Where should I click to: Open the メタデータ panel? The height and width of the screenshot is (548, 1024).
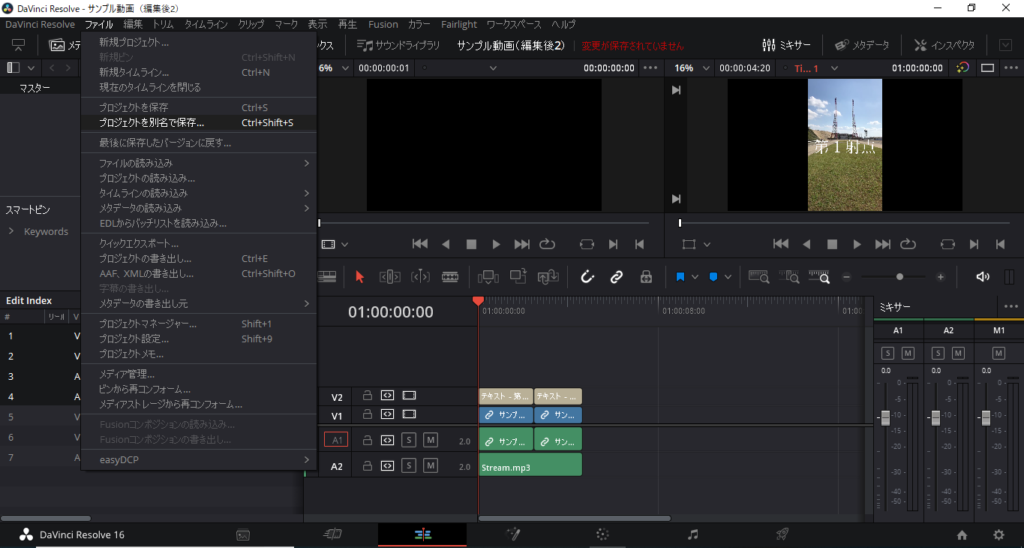tap(862, 45)
